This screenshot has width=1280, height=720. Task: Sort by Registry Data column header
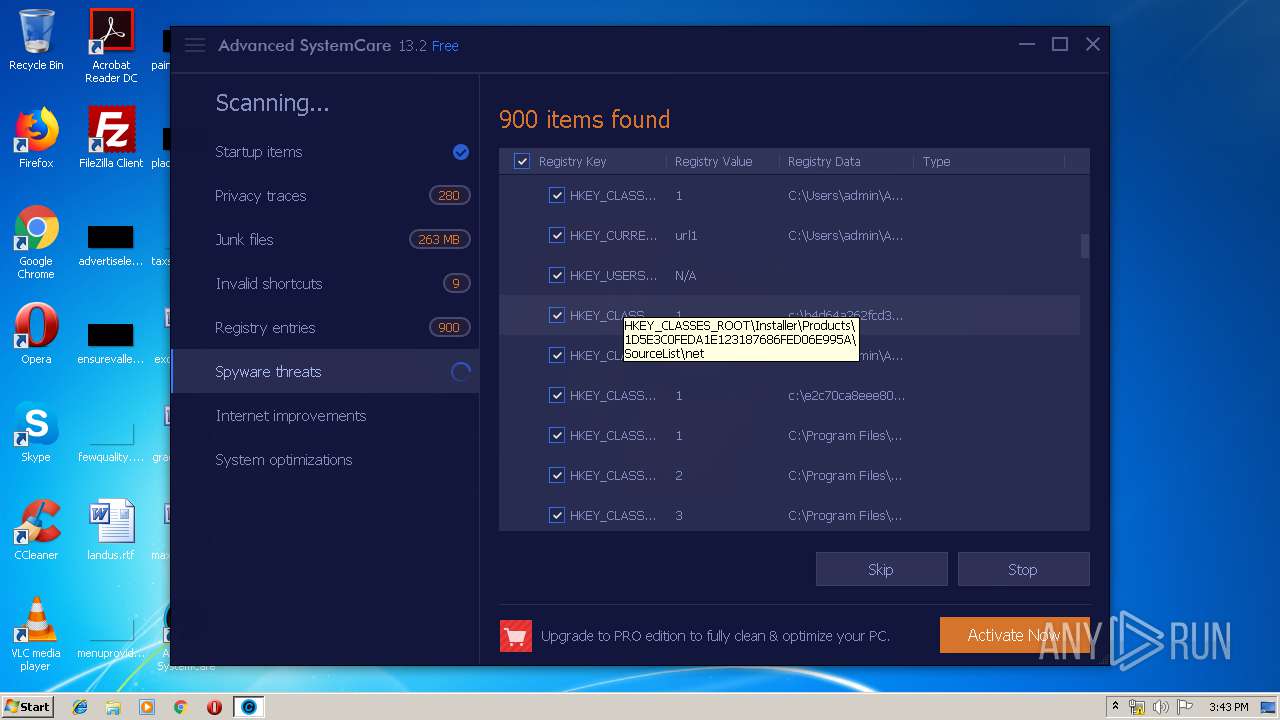(x=824, y=161)
